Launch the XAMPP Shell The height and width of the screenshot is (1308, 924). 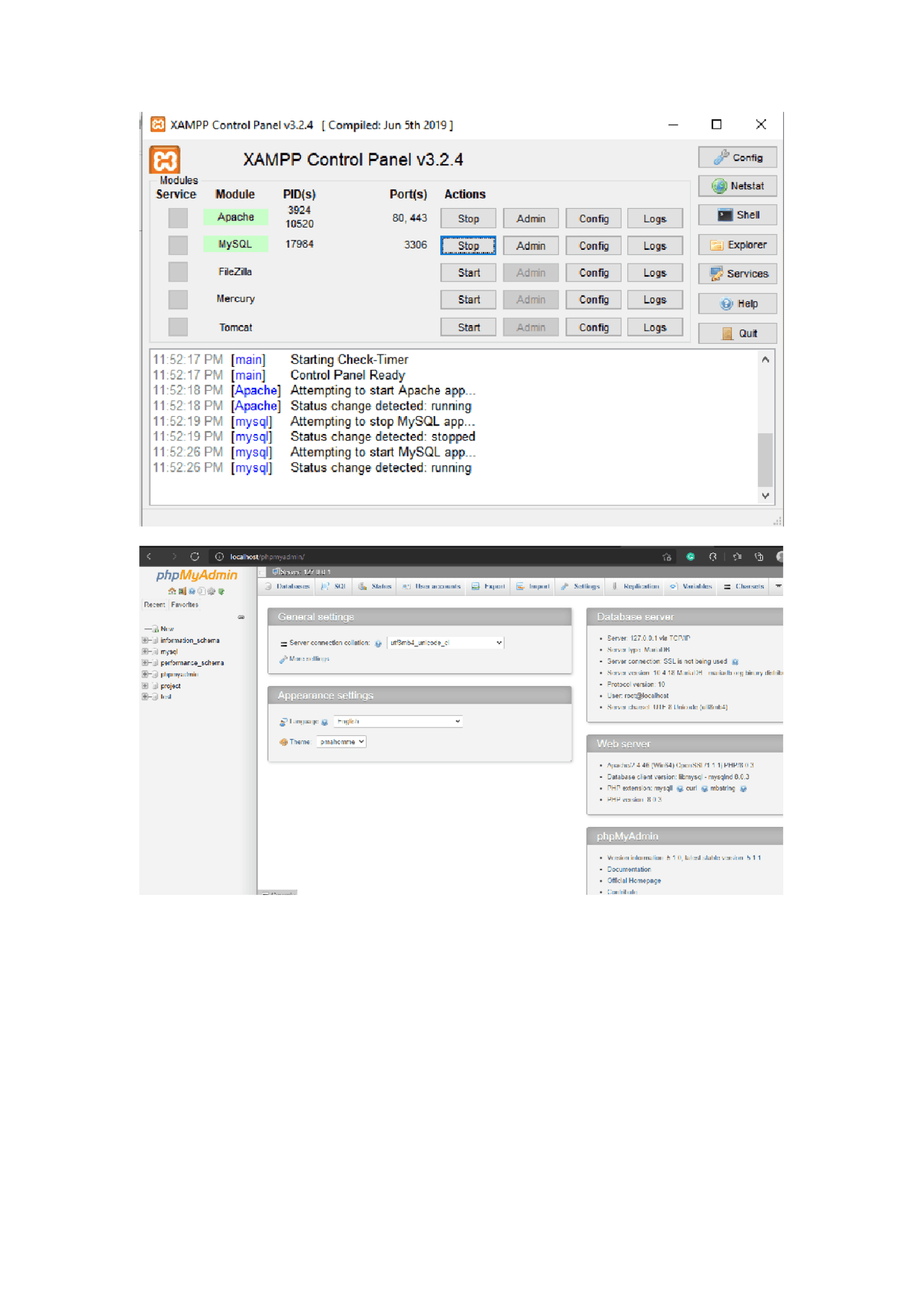[x=738, y=215]
